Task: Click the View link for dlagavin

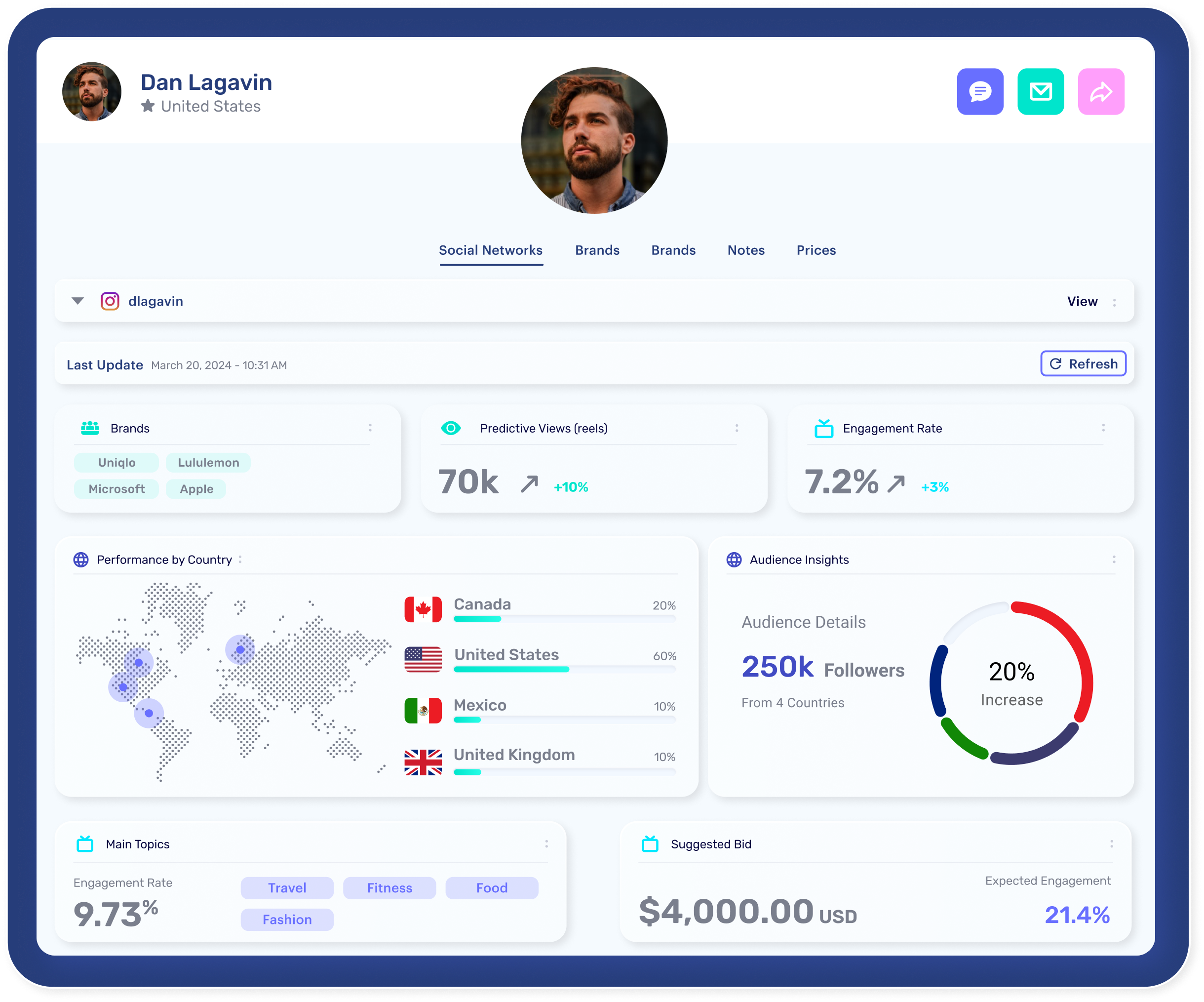Action: click(1083, 301)
